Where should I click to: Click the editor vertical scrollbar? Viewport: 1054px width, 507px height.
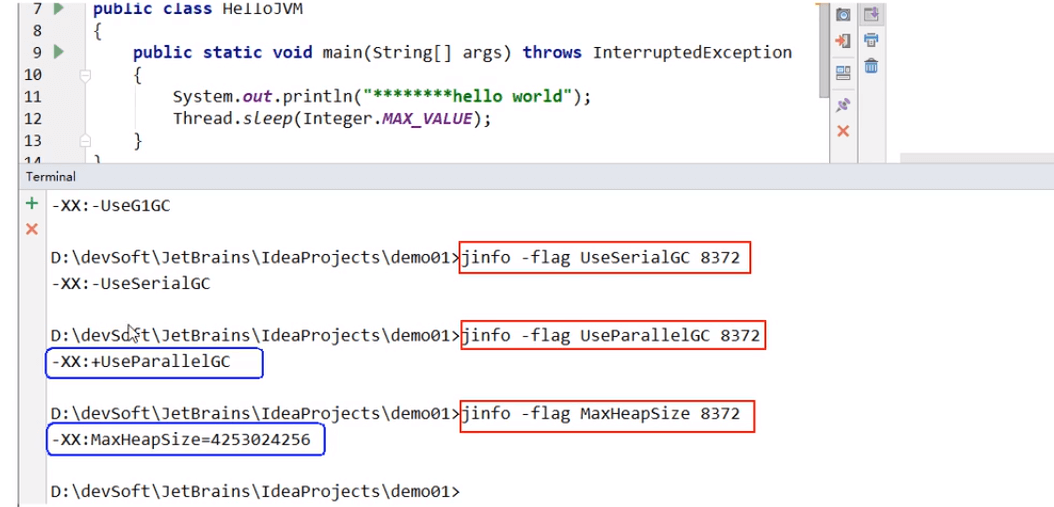tap(824, 51)
